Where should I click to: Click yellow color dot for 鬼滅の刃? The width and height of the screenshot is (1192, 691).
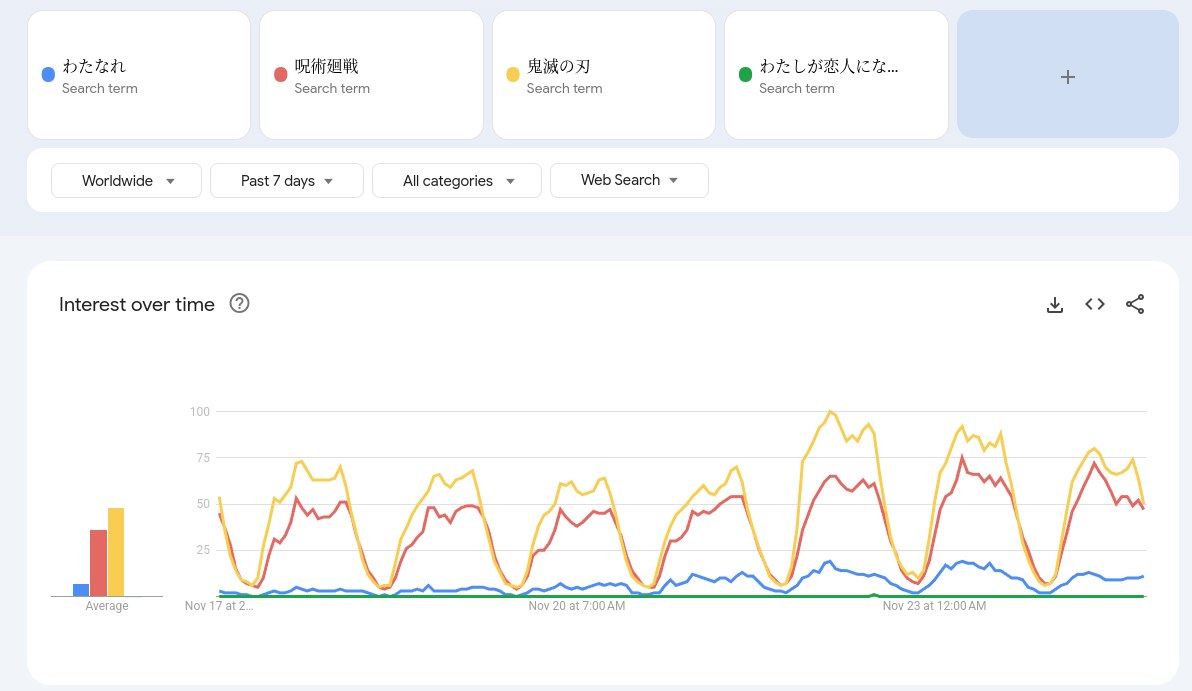(513, 74)
